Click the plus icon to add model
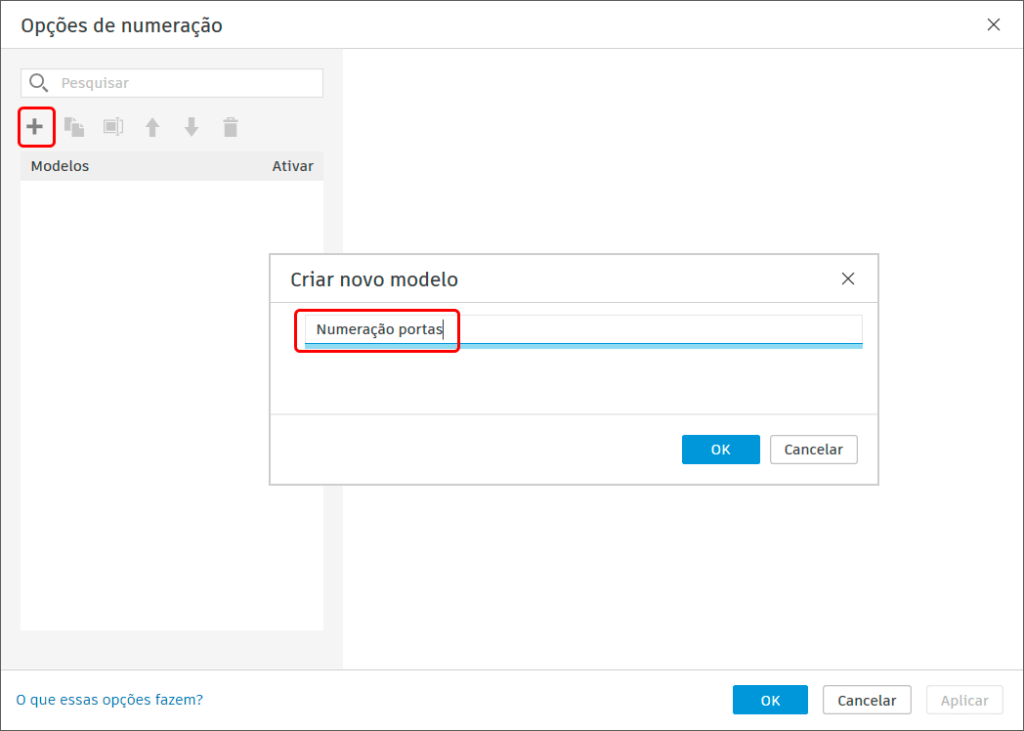 point(35,127)
